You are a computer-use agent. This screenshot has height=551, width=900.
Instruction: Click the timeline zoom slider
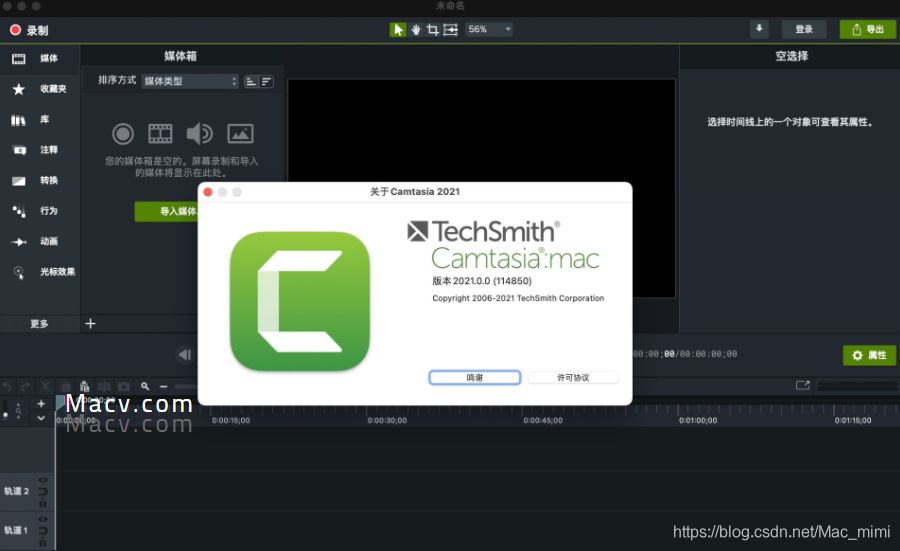point(185,387)
